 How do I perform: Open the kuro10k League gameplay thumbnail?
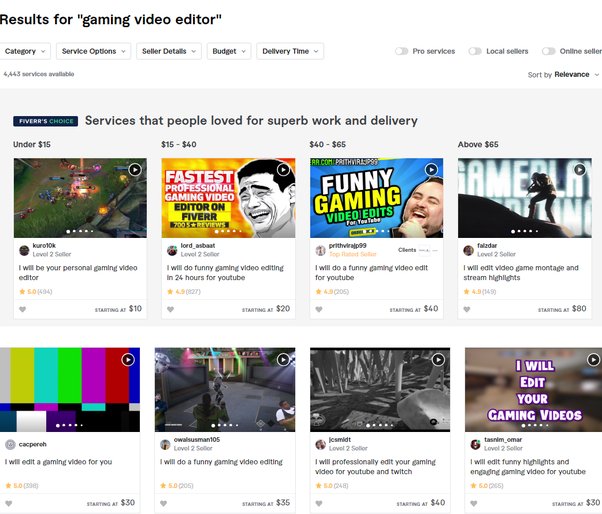tap(80, 198)
